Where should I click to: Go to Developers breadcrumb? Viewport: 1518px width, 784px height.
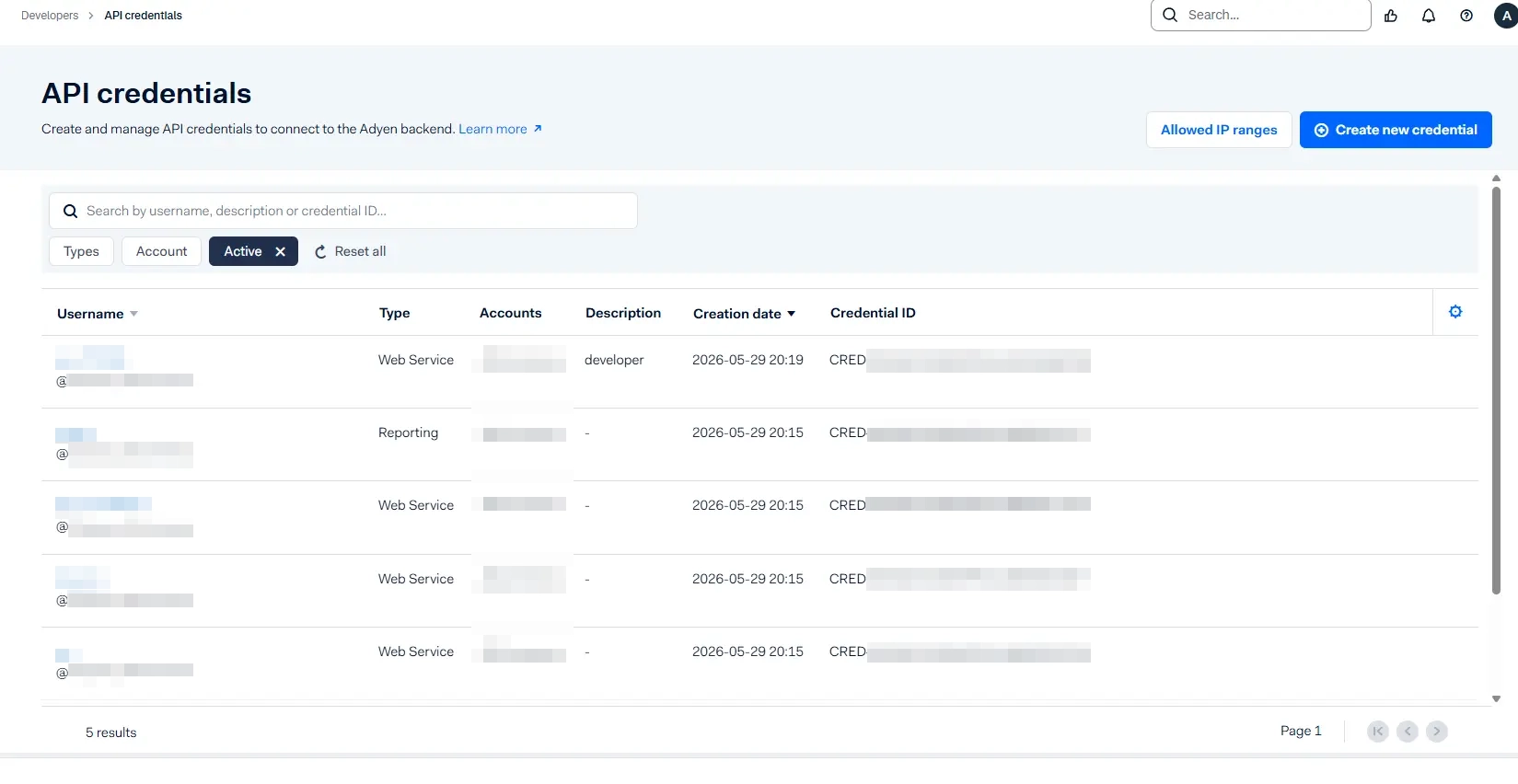50,16
